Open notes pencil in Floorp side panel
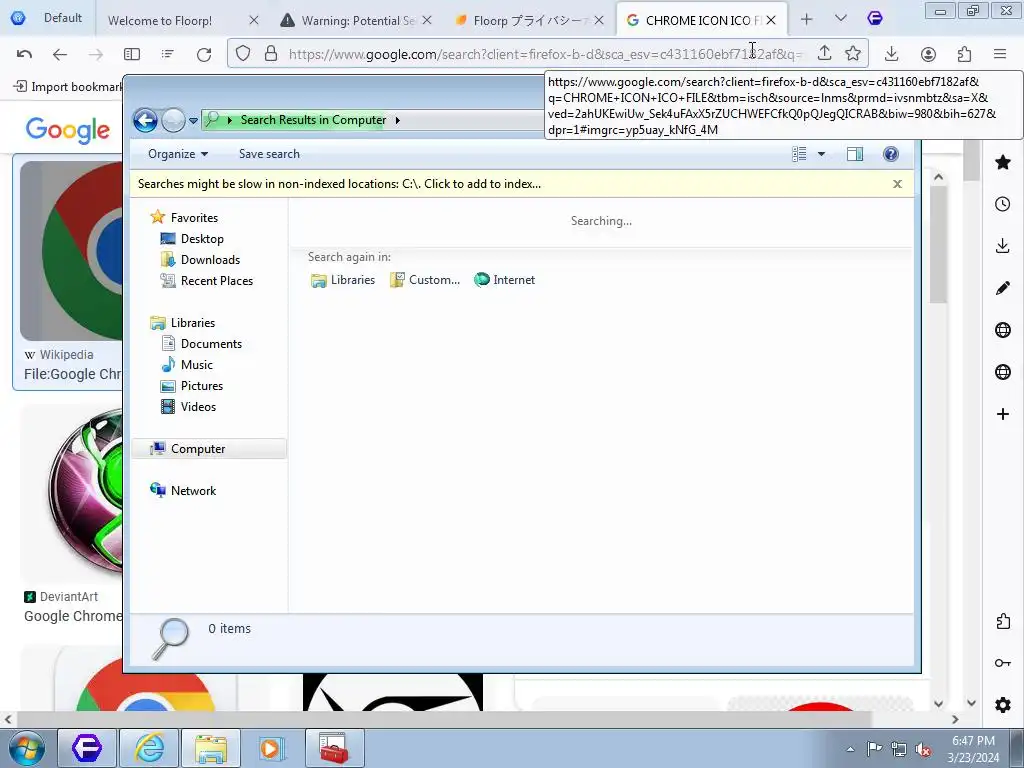The height and width of the screenshot is (768, 1024). click(x=1002, y=288)
